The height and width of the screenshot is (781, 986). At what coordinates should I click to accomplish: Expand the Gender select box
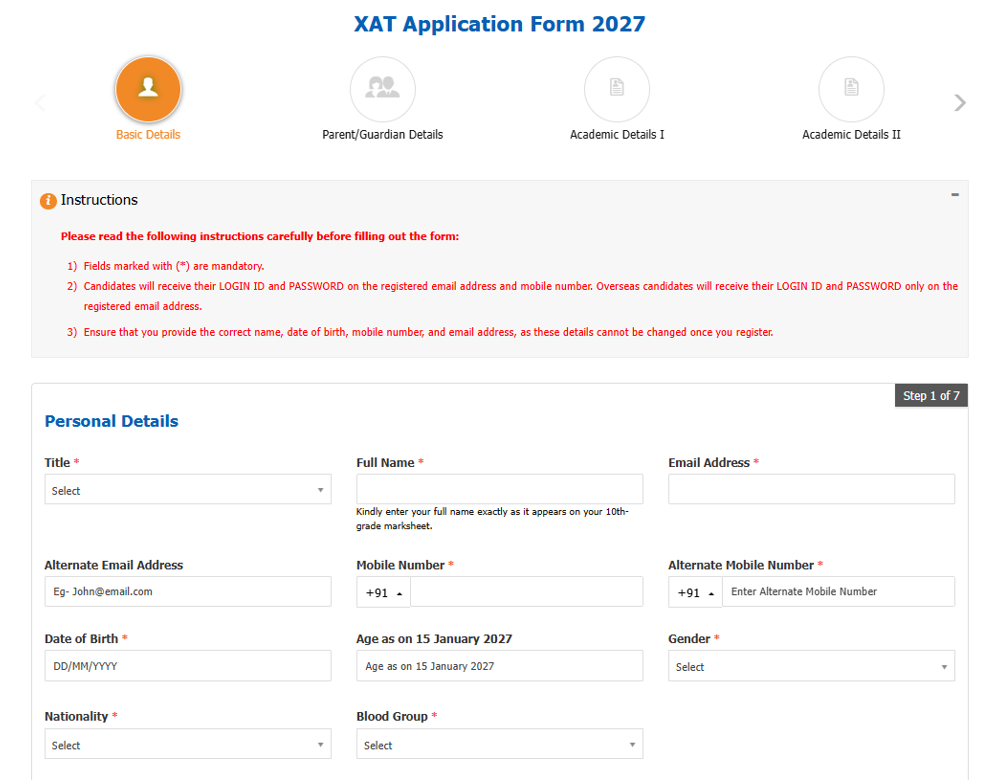811,666
